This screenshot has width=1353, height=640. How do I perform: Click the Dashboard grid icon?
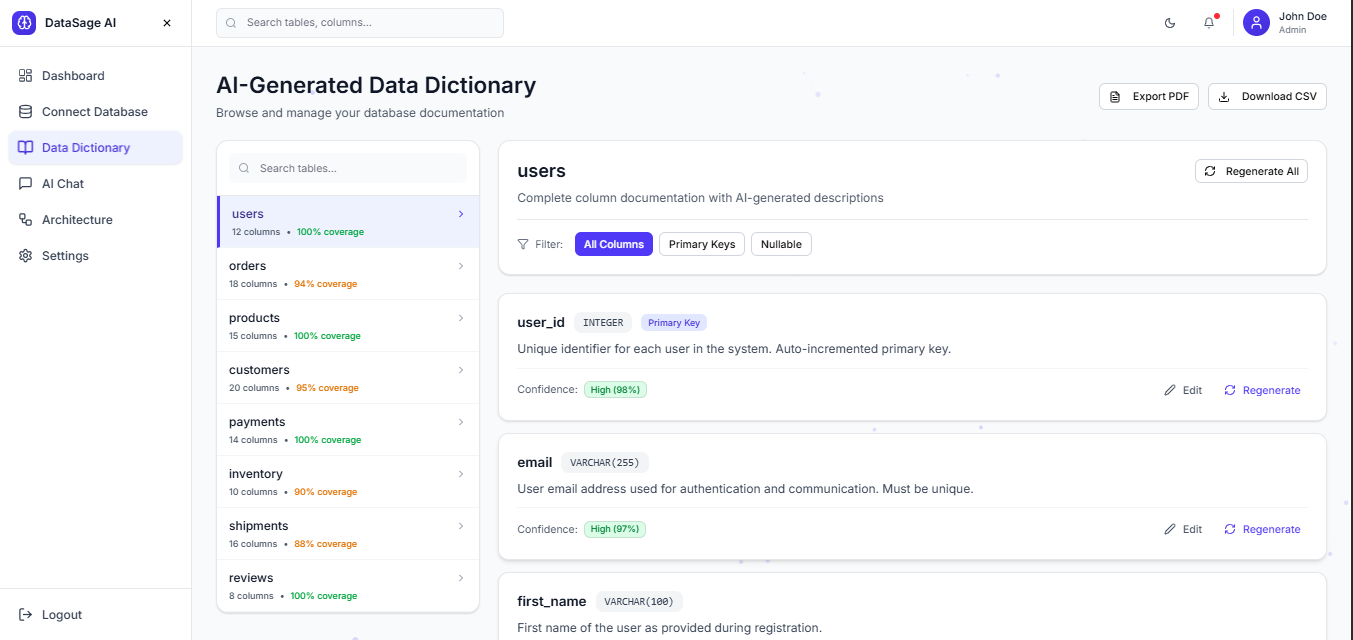25,76
